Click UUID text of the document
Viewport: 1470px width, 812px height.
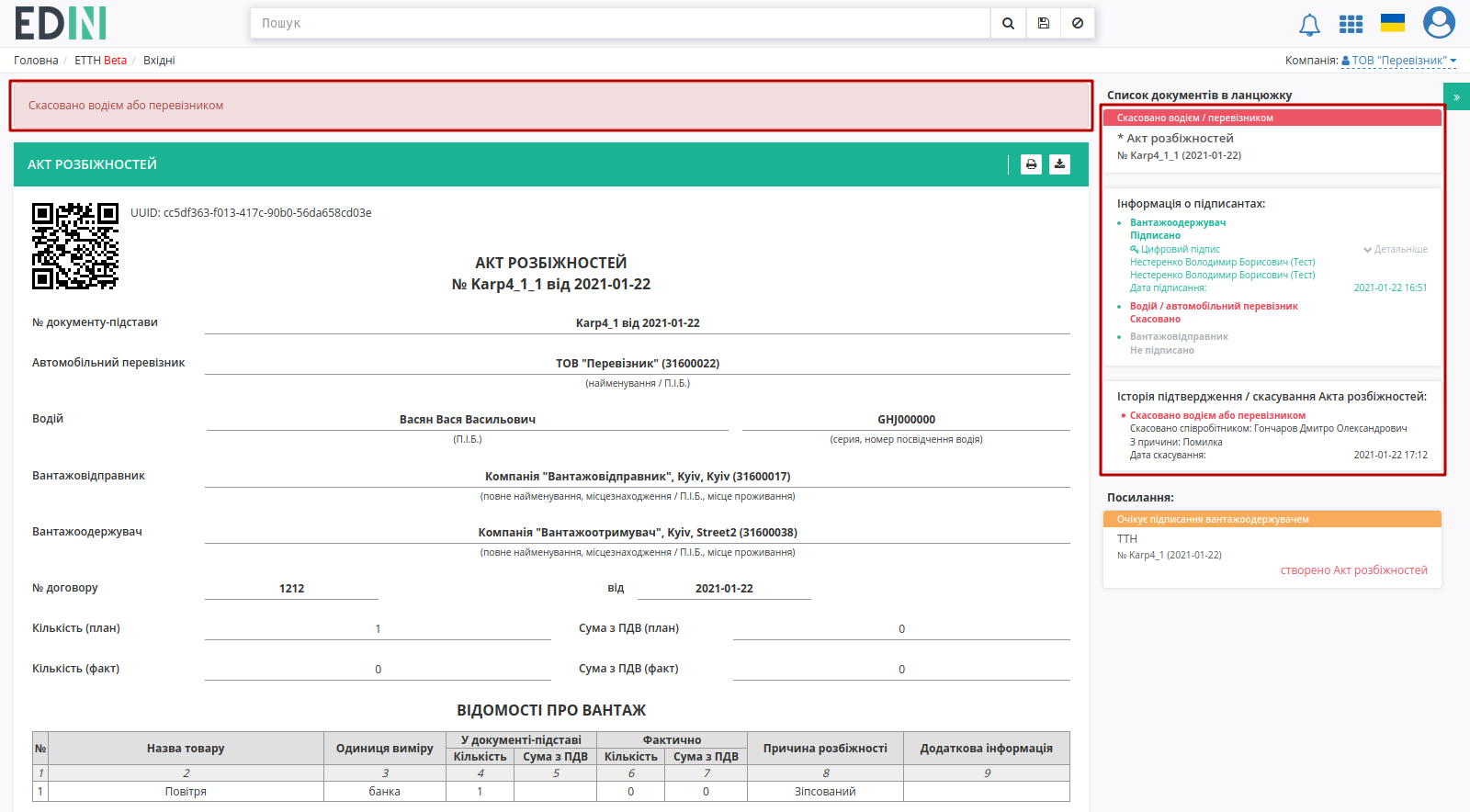pos(251,213)
